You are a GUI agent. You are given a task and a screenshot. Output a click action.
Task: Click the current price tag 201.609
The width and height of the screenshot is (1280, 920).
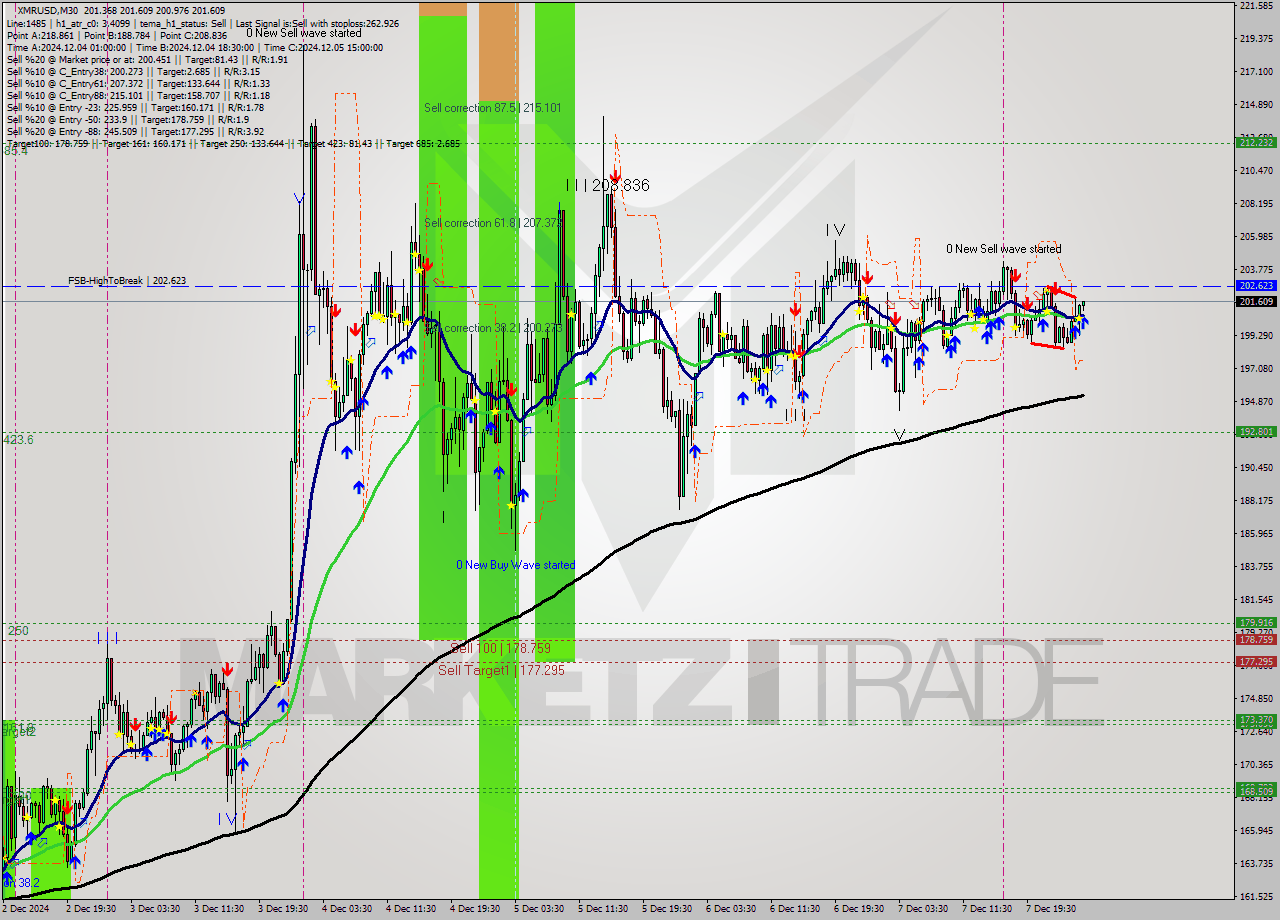click(x=1256, y=301)
